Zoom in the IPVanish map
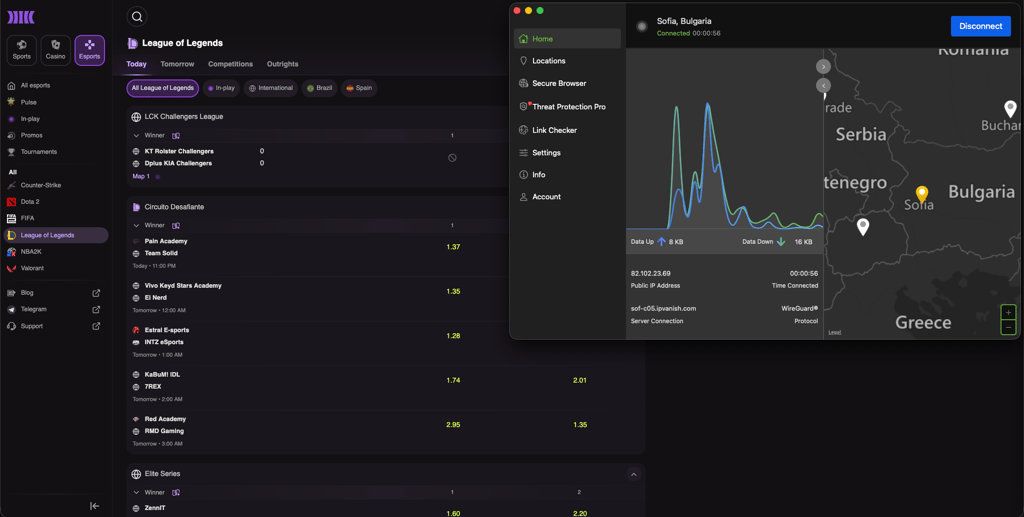1024x517 pixels. pyautogui.click(x=1008, y=313)
